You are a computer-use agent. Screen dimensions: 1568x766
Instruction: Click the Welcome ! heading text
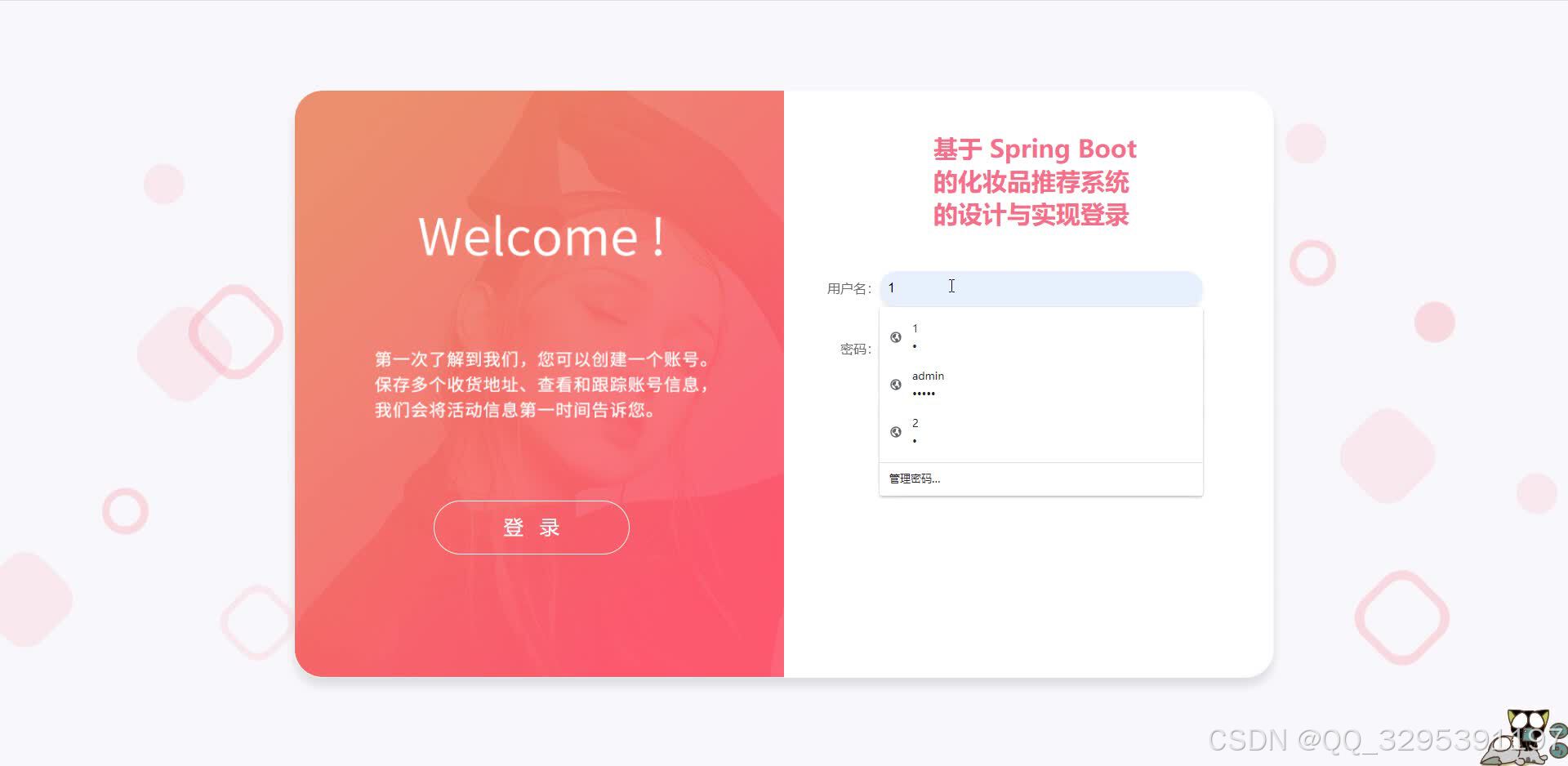pyautogui.click(x=541, y=237)
